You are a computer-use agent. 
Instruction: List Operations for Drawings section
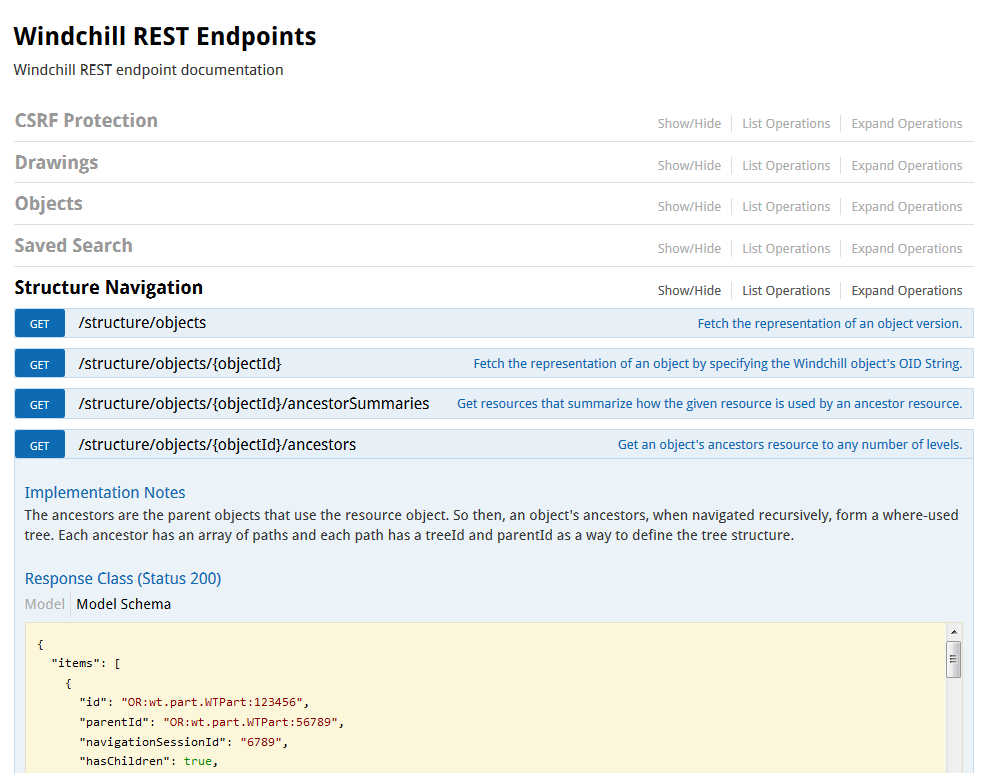point(786,166)
